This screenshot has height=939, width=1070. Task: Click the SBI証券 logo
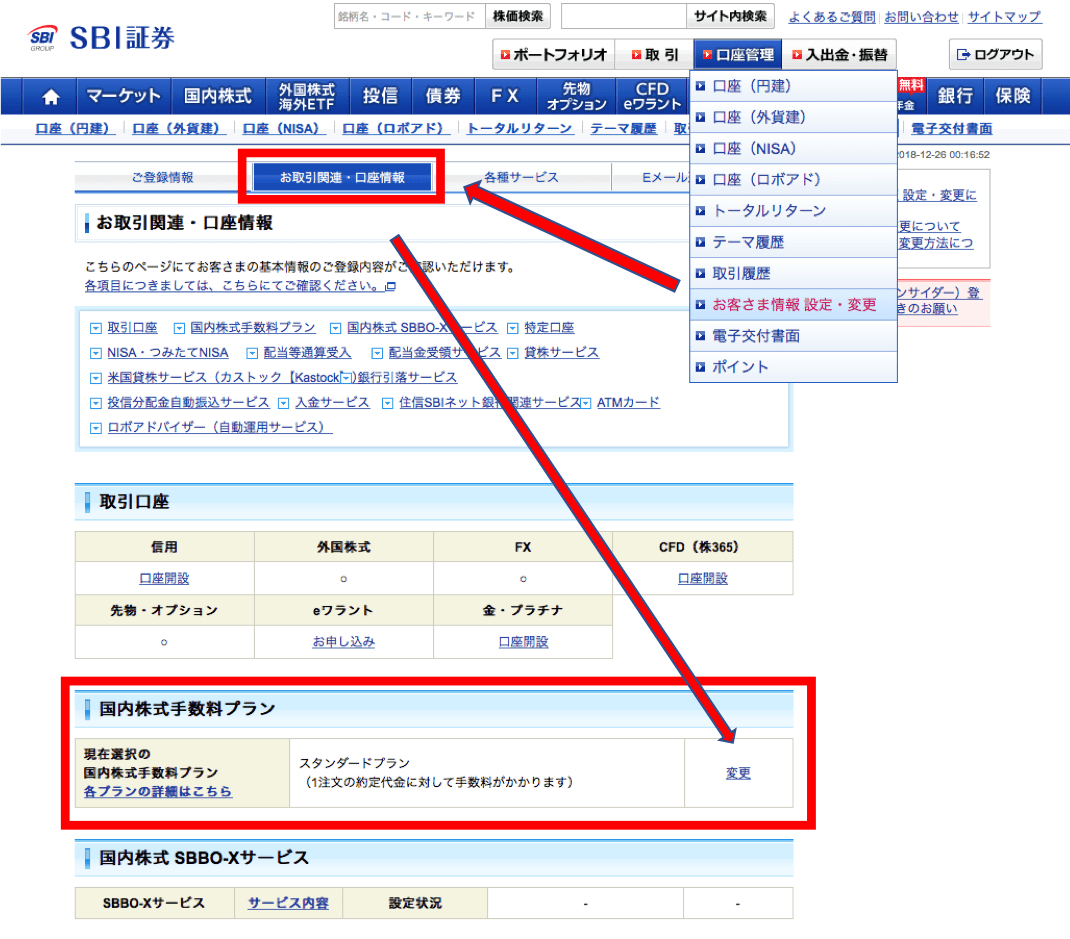click(102, 38)
